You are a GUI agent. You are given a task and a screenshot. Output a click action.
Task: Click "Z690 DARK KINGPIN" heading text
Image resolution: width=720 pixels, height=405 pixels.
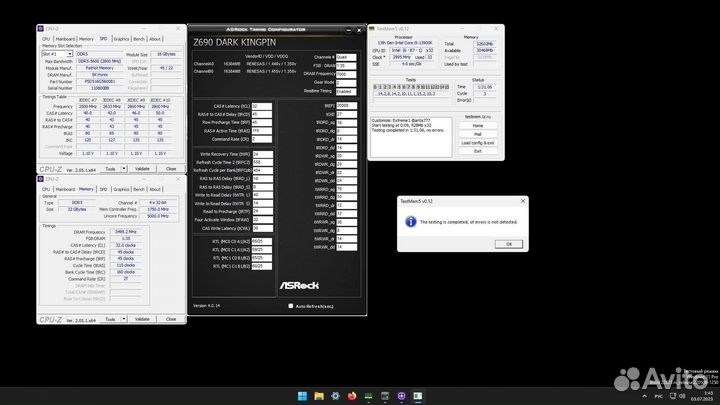click(x=234, y=43)
